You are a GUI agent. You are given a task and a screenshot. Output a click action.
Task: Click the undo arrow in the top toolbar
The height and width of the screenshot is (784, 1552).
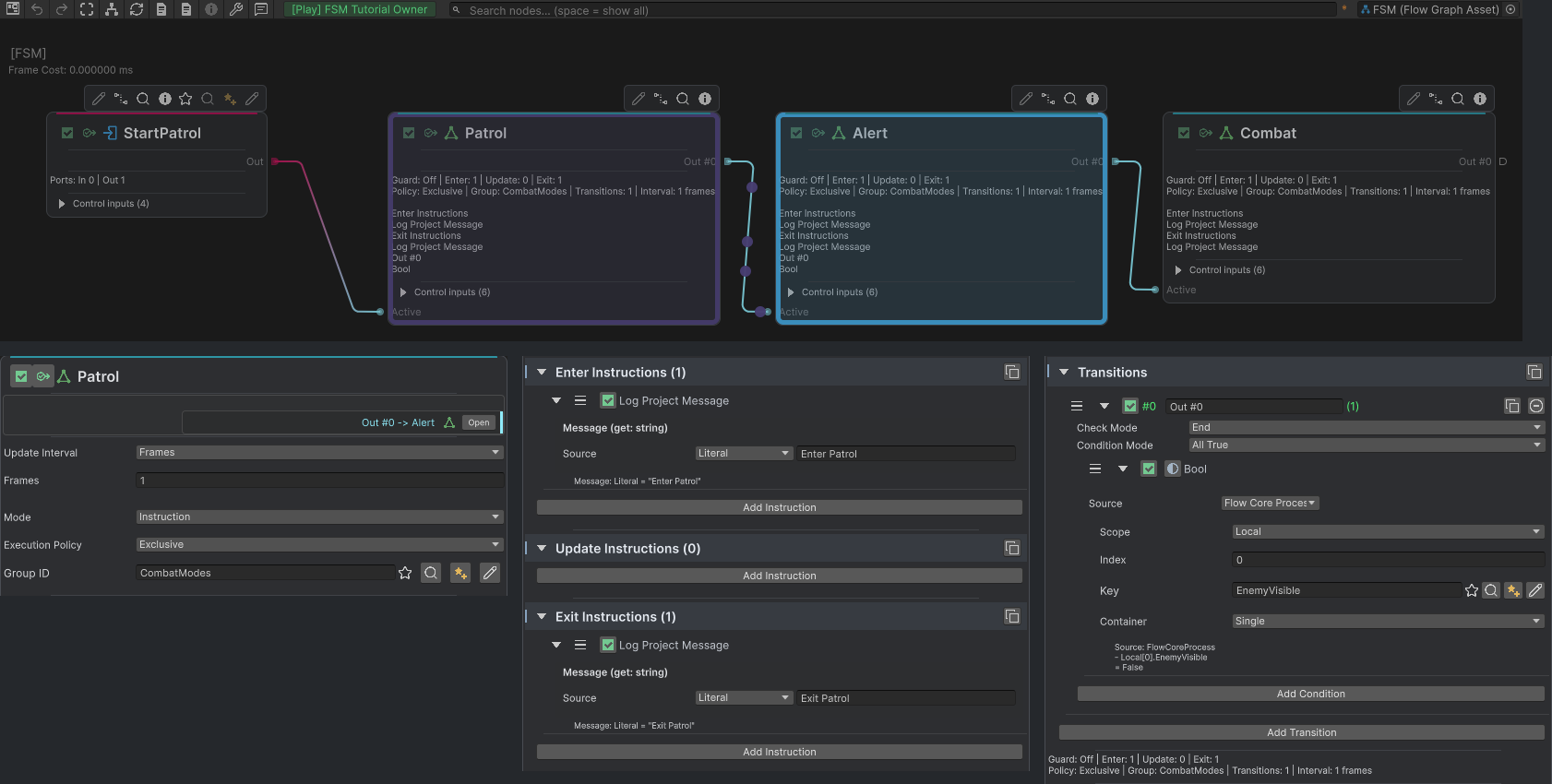(x=37, y=9)
